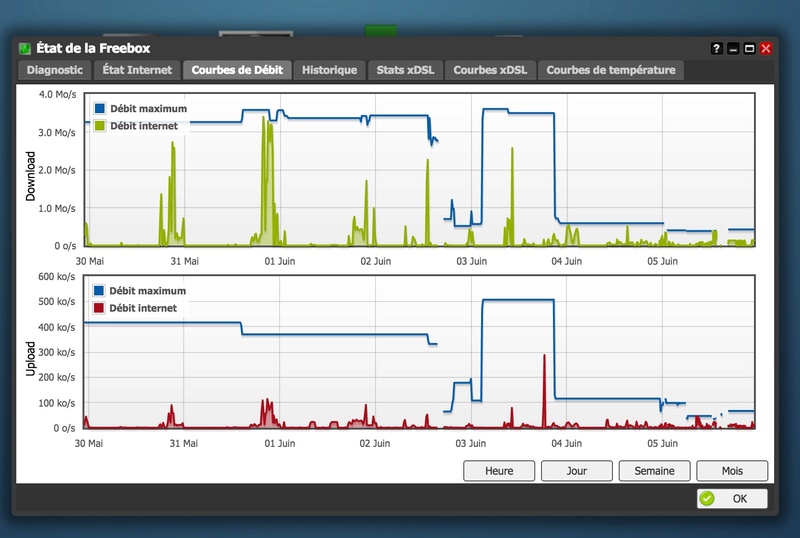Click Débit maximum label in Download legend
This screenshot has width=800, height=538.
(x=148, y=108)
